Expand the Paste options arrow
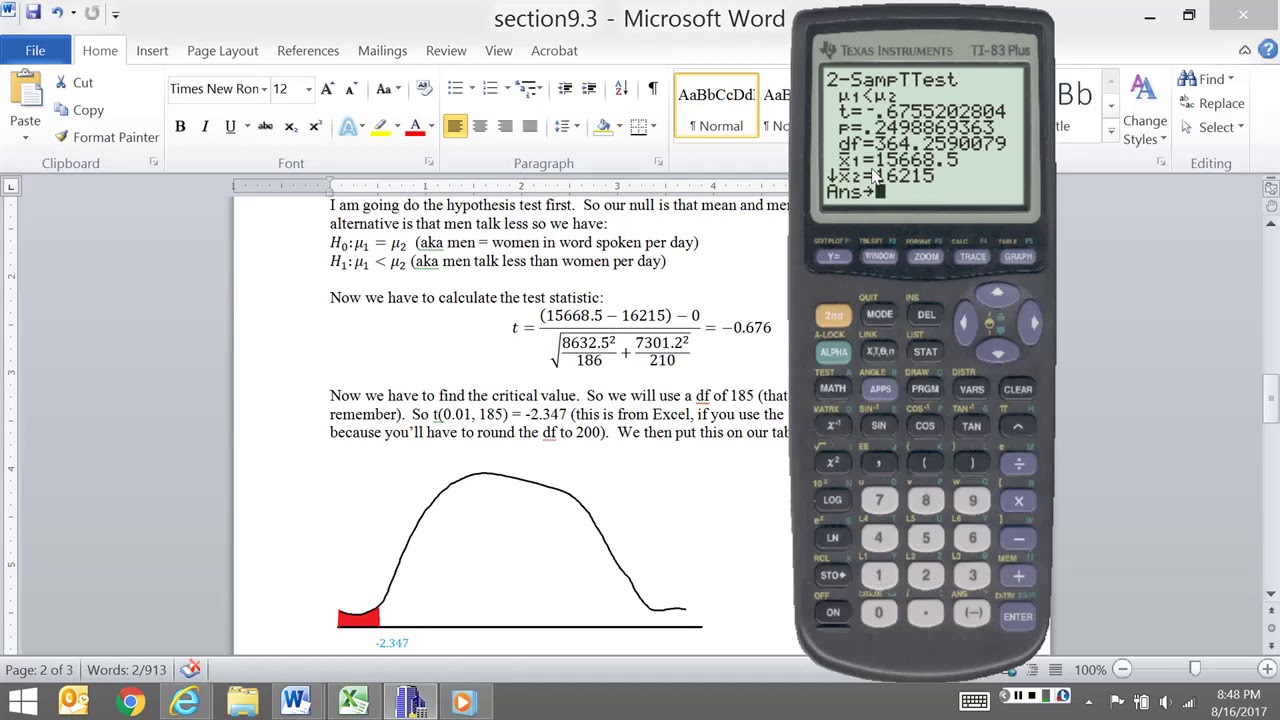The width and height of the screenshot is (1280, 720). pyautogui.click(x=25, y=138)
